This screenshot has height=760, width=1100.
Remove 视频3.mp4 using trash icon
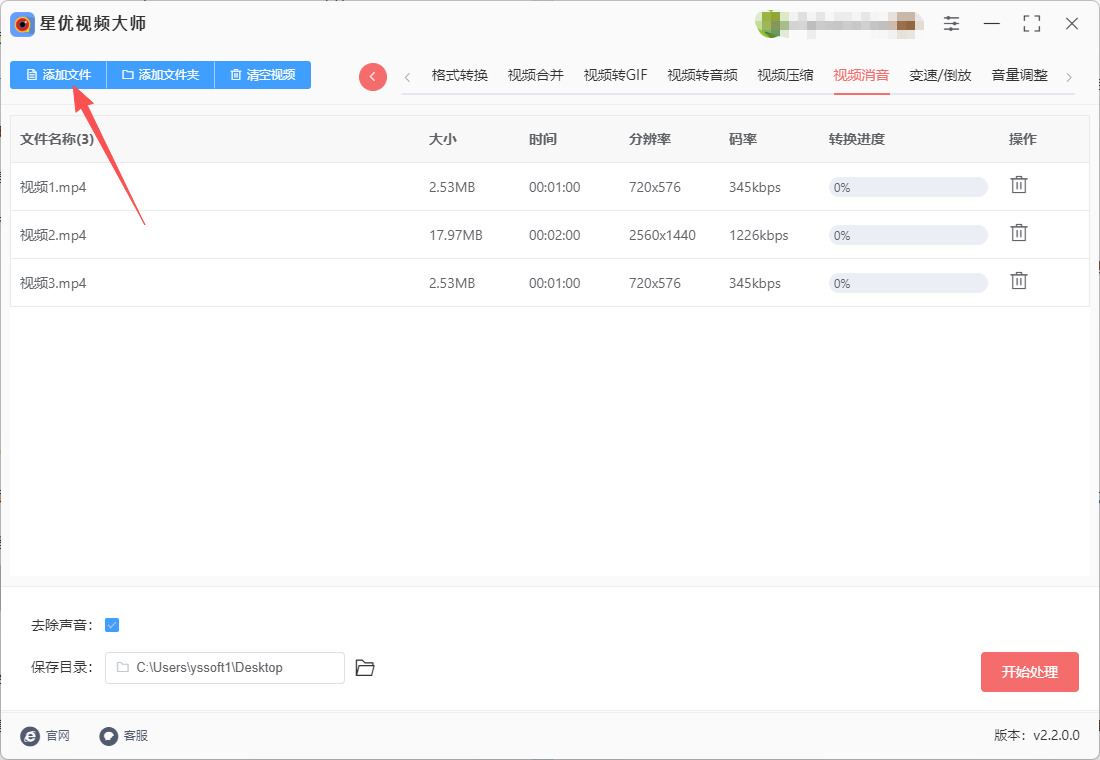tap(1018, 281)
